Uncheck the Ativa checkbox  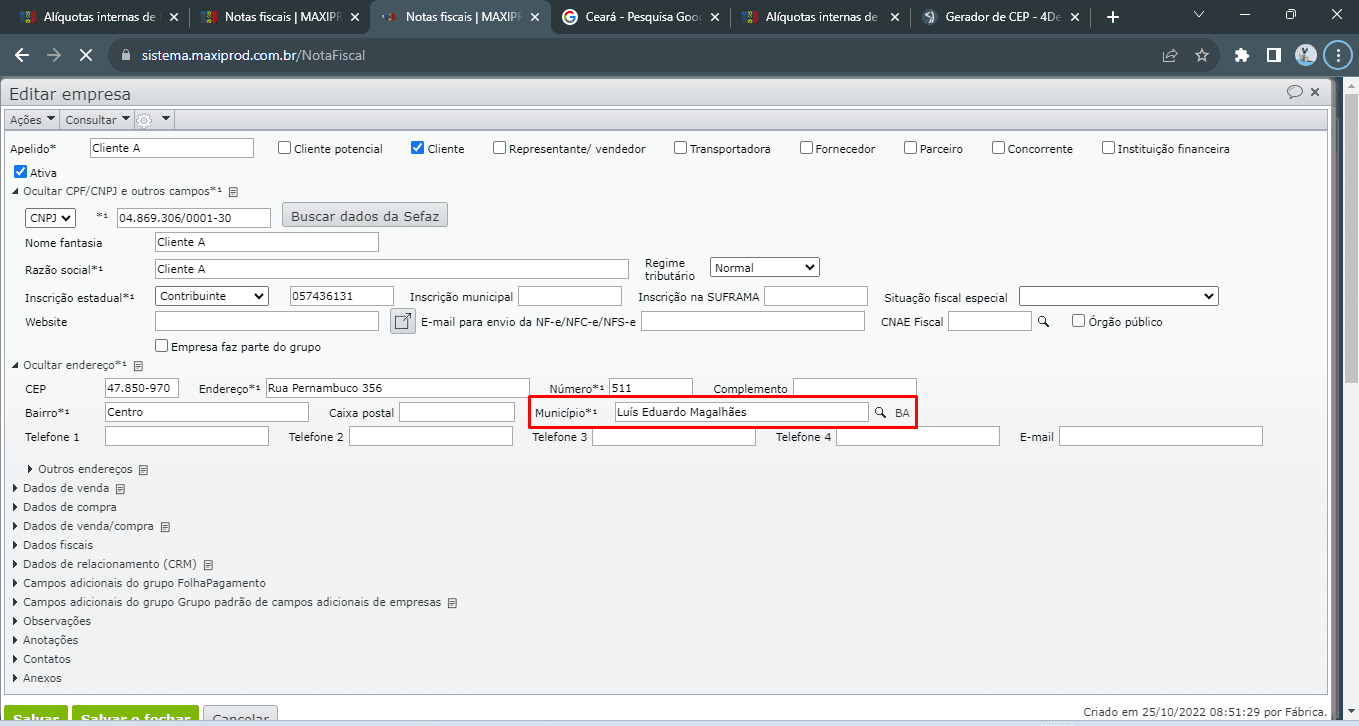click(x=20, y=172)
